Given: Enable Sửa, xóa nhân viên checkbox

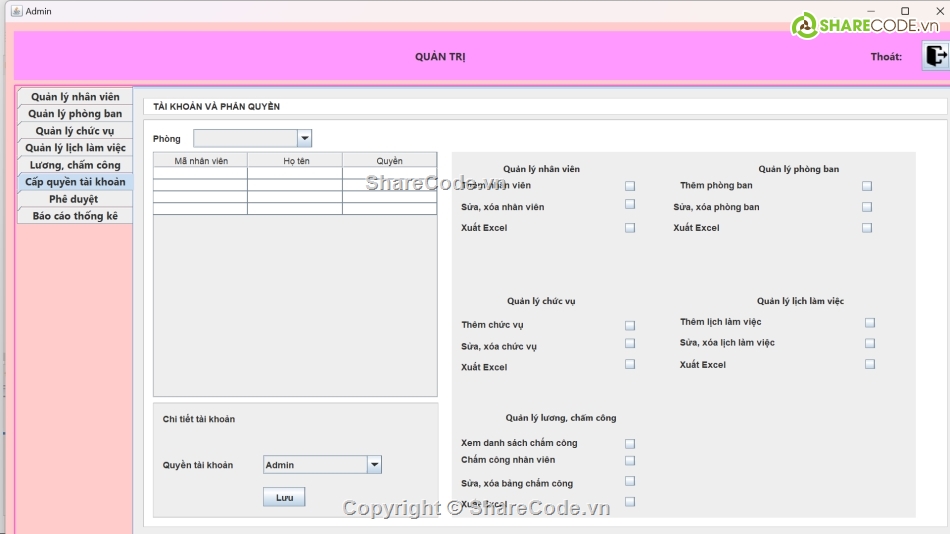Looking at the screenshot, I should [630, 204].
